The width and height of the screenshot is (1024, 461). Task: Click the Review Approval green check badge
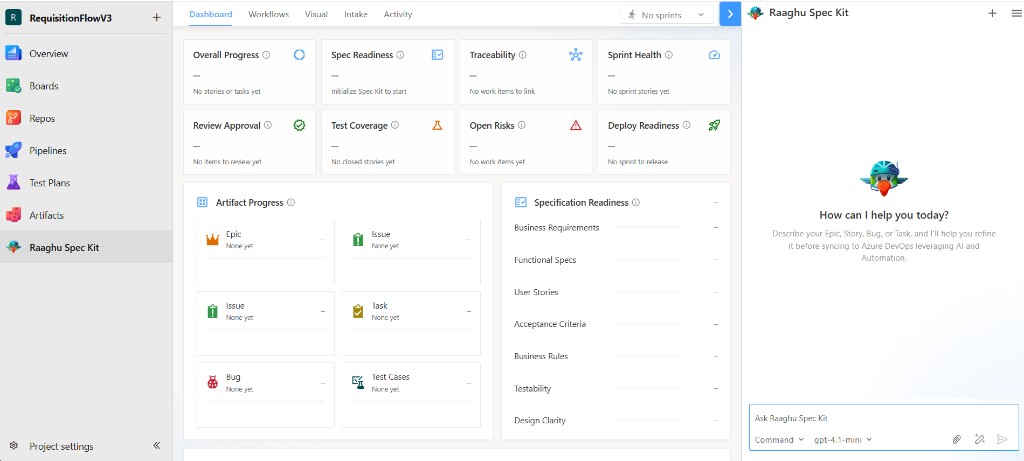(x=299, y=125)
